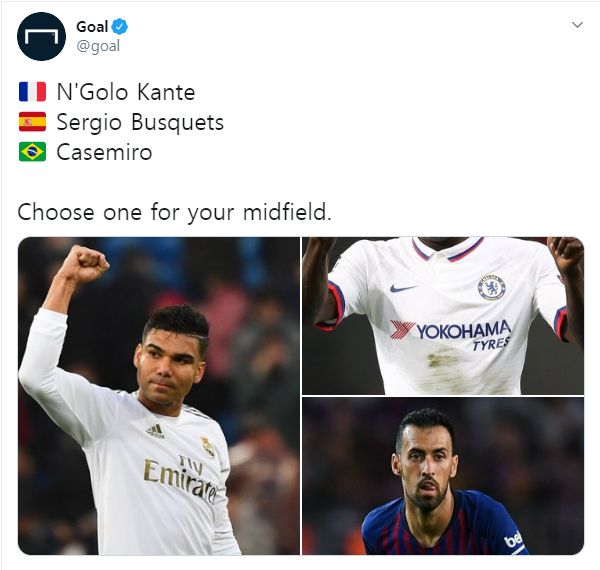Click the blue verified badge
Image resolution: width=600 pixels, height=570 pixels.
coord(120,27)
